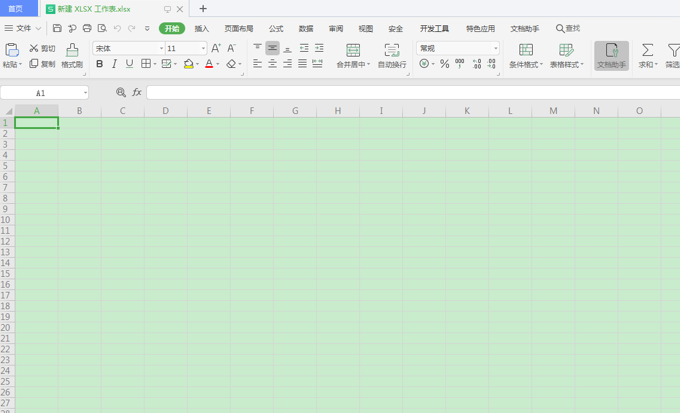Click the Redo arrow icon
The height and width of the screenshot is (413, 680).
point(131,28)
